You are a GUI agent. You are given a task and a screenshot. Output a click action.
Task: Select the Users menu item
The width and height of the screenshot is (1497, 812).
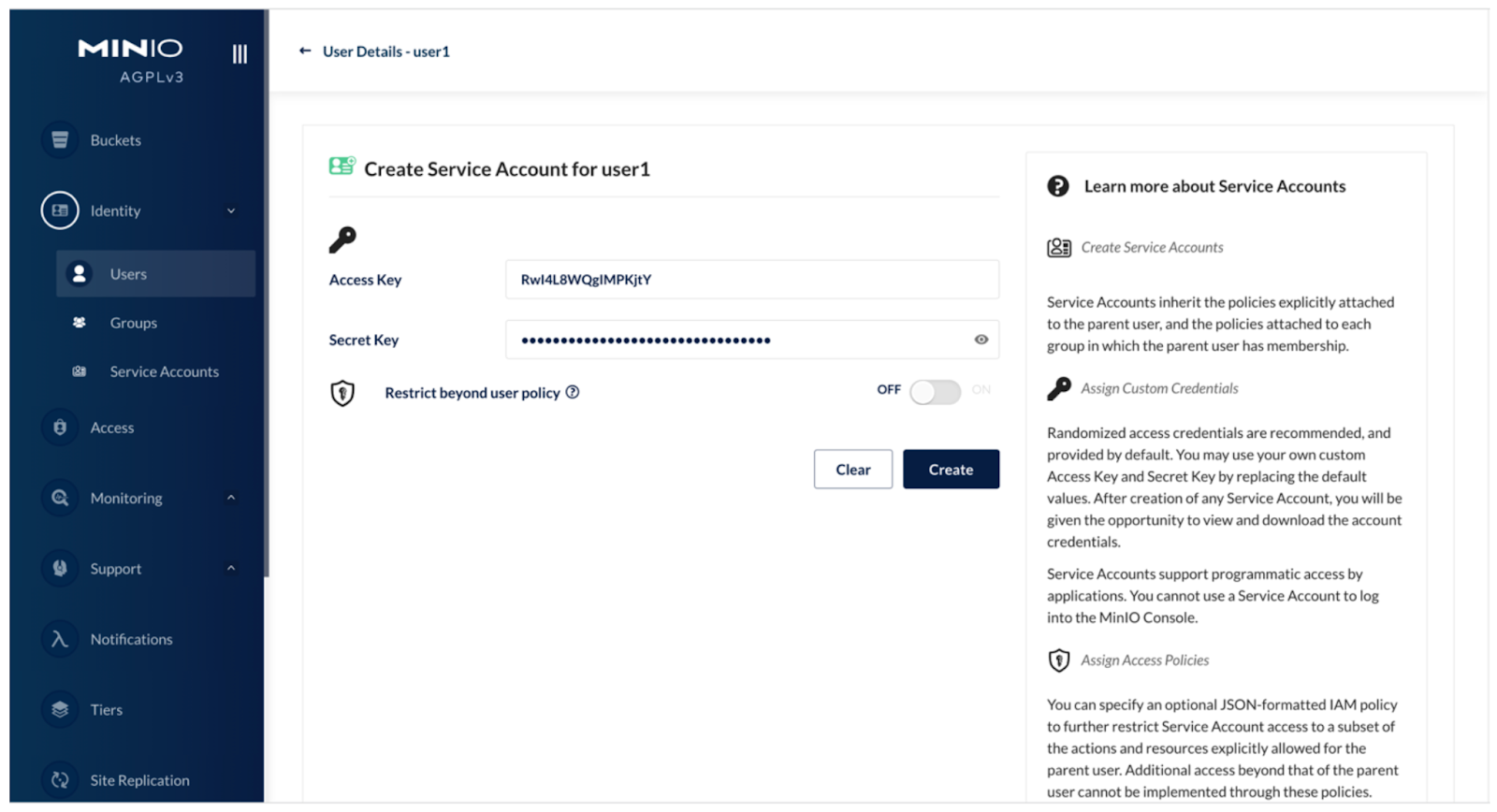128,274
